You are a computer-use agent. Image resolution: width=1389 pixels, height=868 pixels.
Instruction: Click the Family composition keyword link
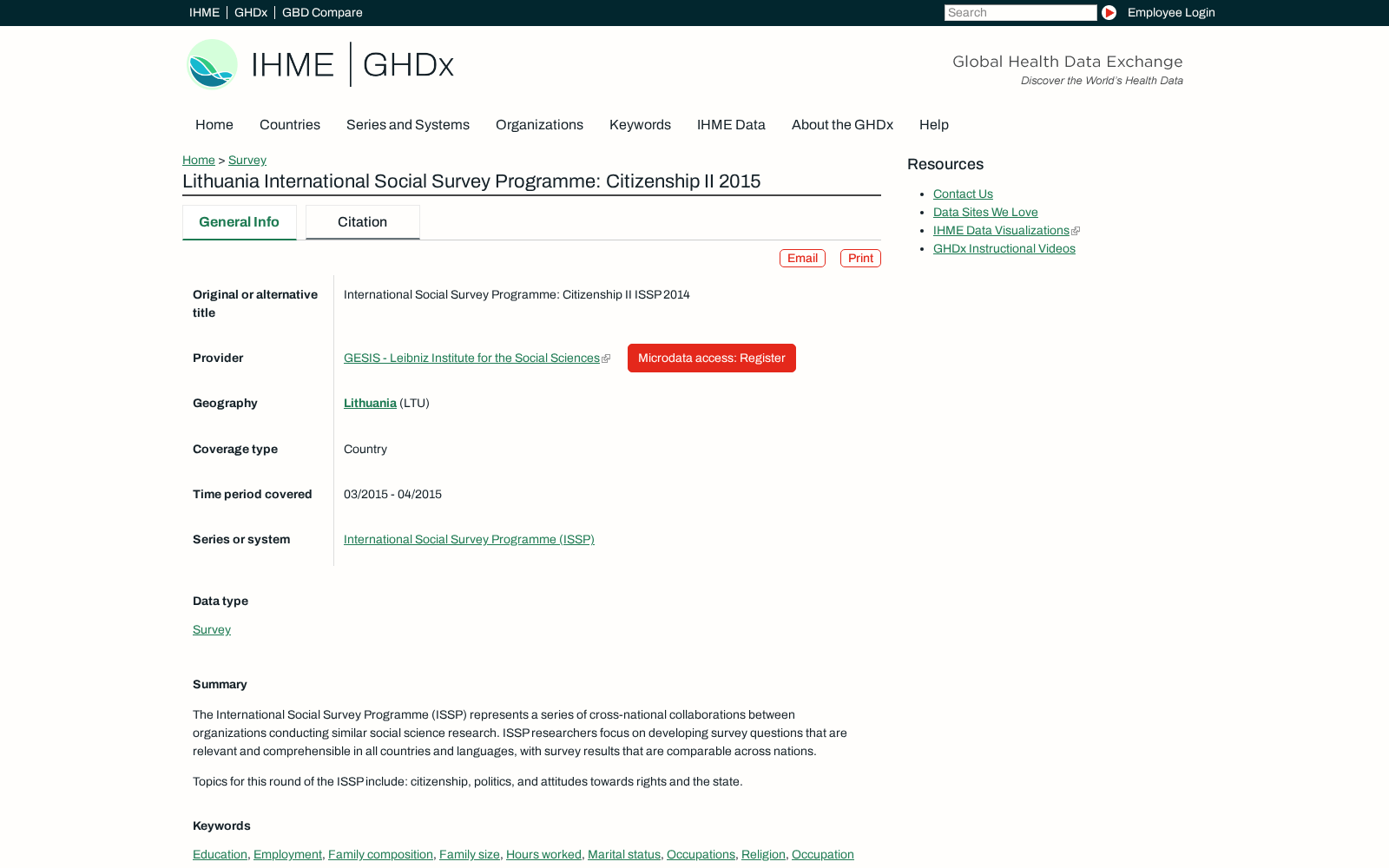[x=380, y=854]
